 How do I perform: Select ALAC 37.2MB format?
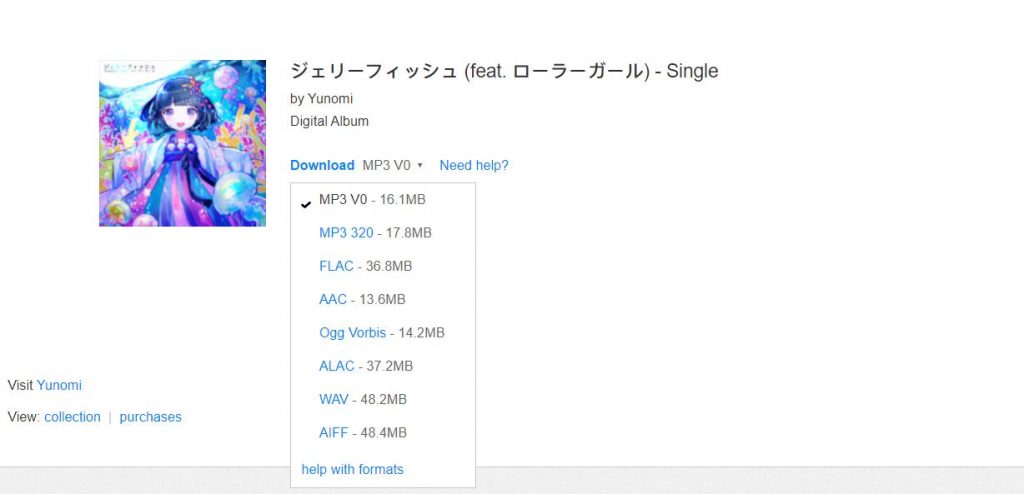(336, 366)
